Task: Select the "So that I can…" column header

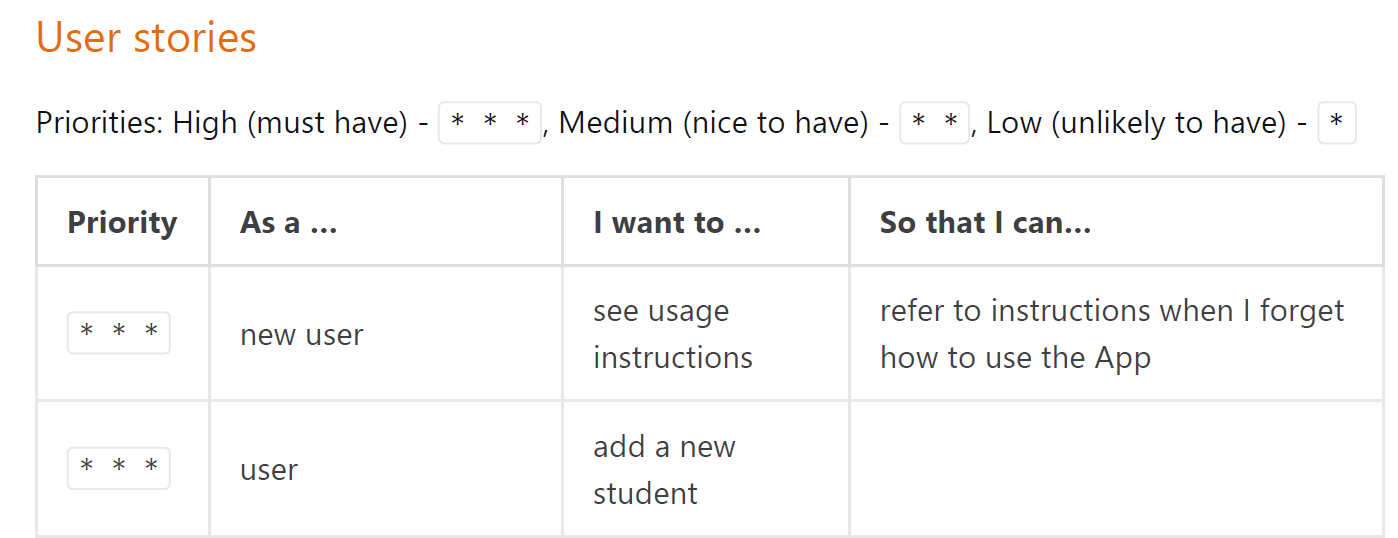Action: pyautogui.click(x=985, y=222)
